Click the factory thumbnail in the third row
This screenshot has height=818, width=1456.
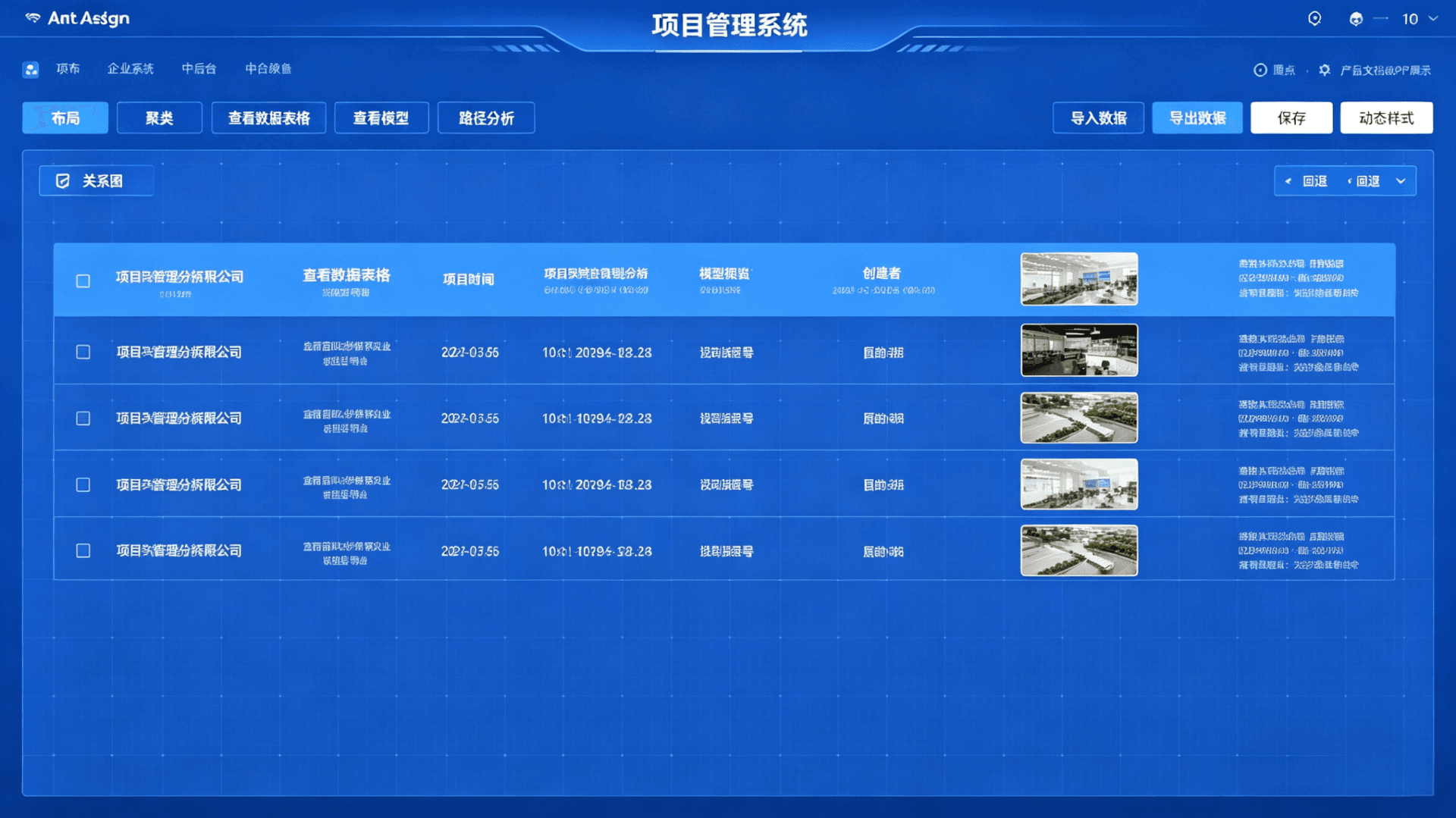pyautogui.click(x=1079, y=418)
